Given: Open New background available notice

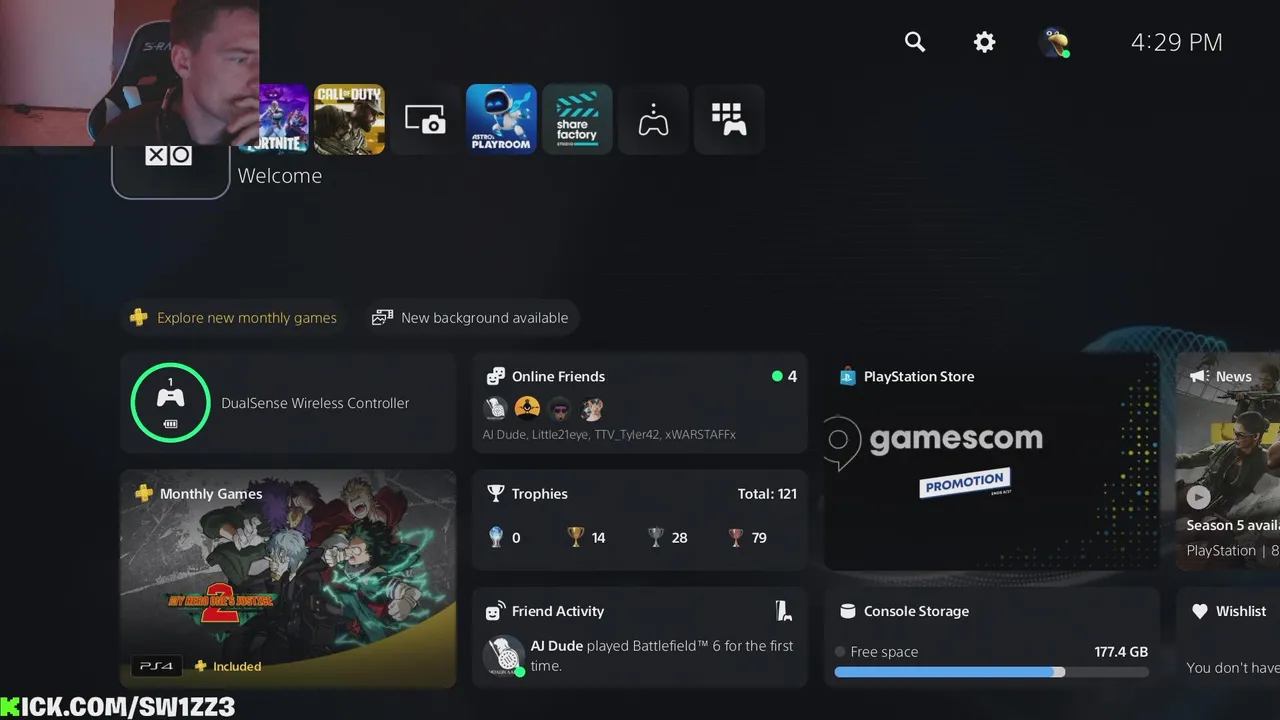Looking at the screenshot, I should click(x=471, y=318).
